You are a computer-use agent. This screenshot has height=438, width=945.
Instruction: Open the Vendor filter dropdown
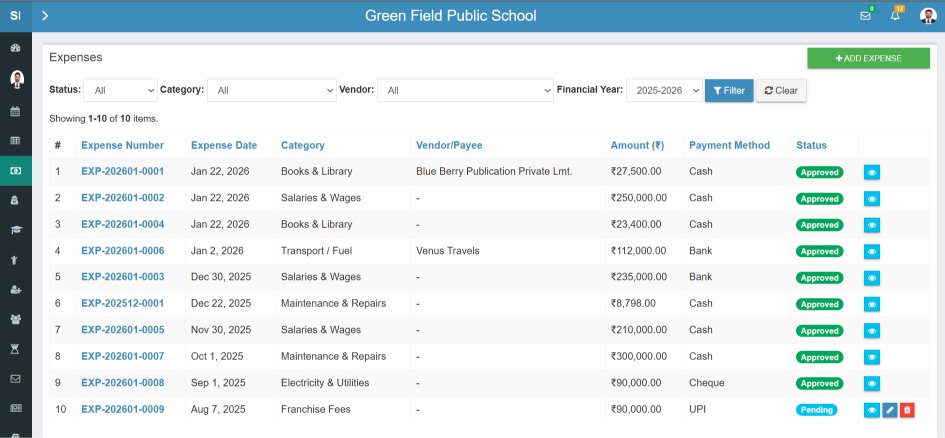465,90
